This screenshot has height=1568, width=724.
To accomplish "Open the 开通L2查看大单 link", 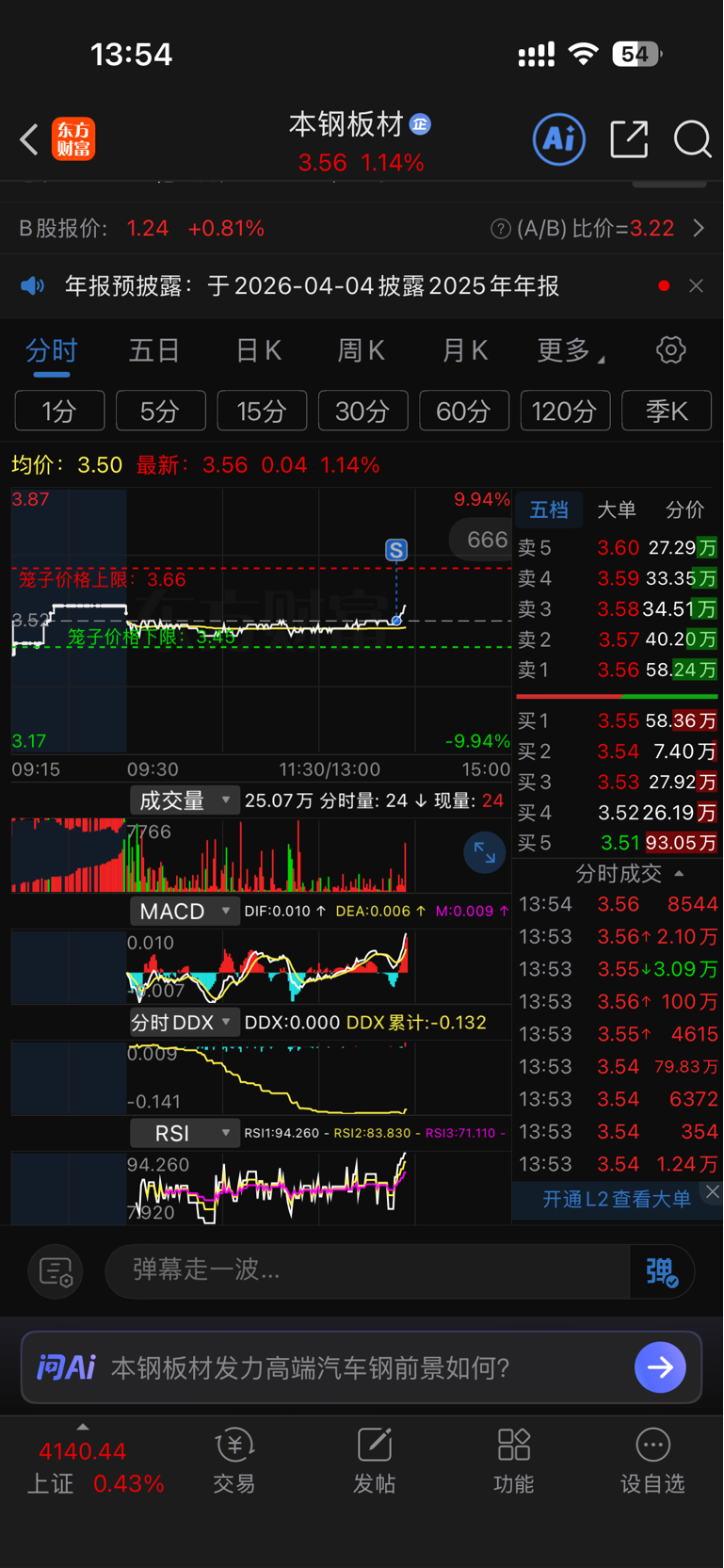I will tap(617, 1199).
